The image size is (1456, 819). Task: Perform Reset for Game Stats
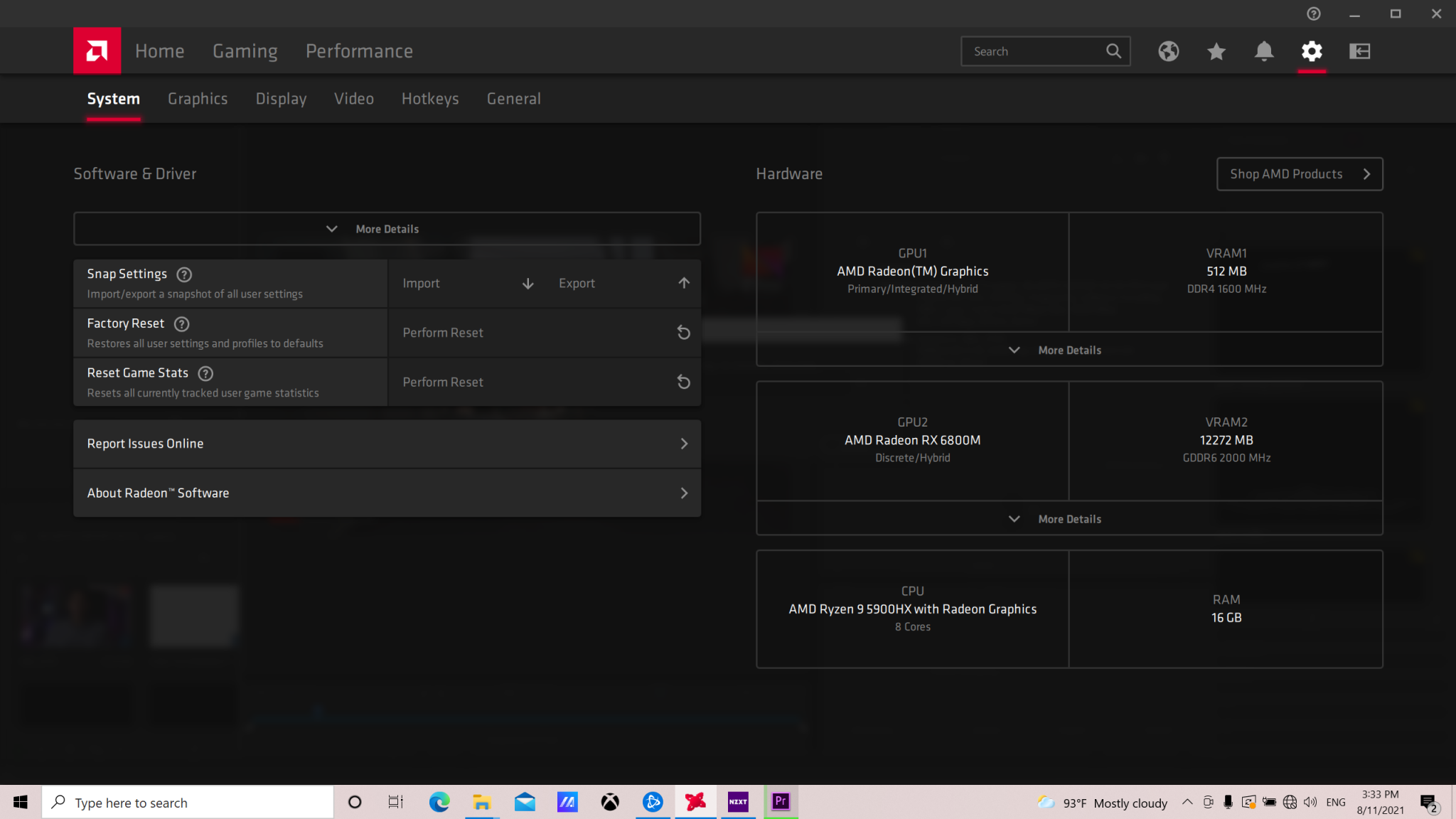point(545,382)
